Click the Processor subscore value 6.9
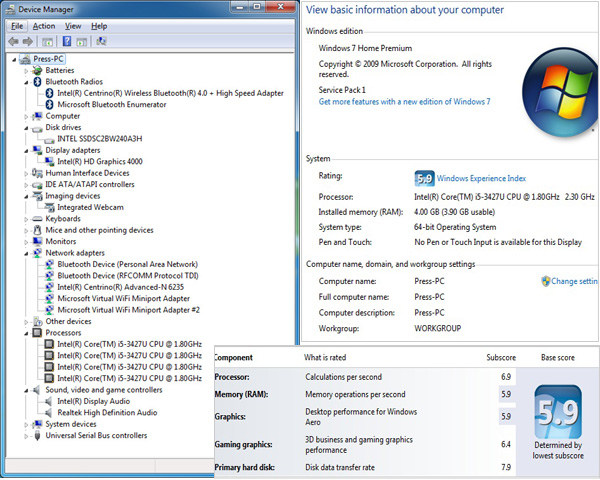Image resolution: width=600 pixels, height=480 pixels. click(506, 377)
